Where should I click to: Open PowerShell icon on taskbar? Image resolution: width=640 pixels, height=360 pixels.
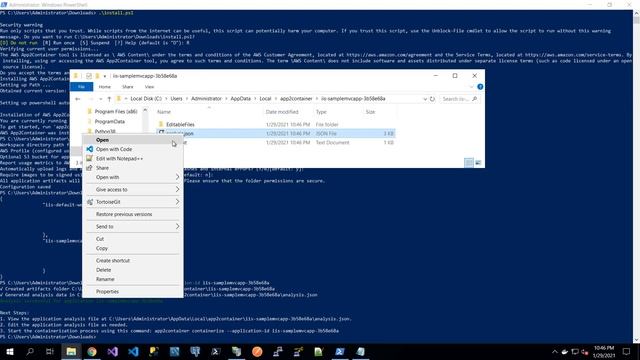point(340,352)
